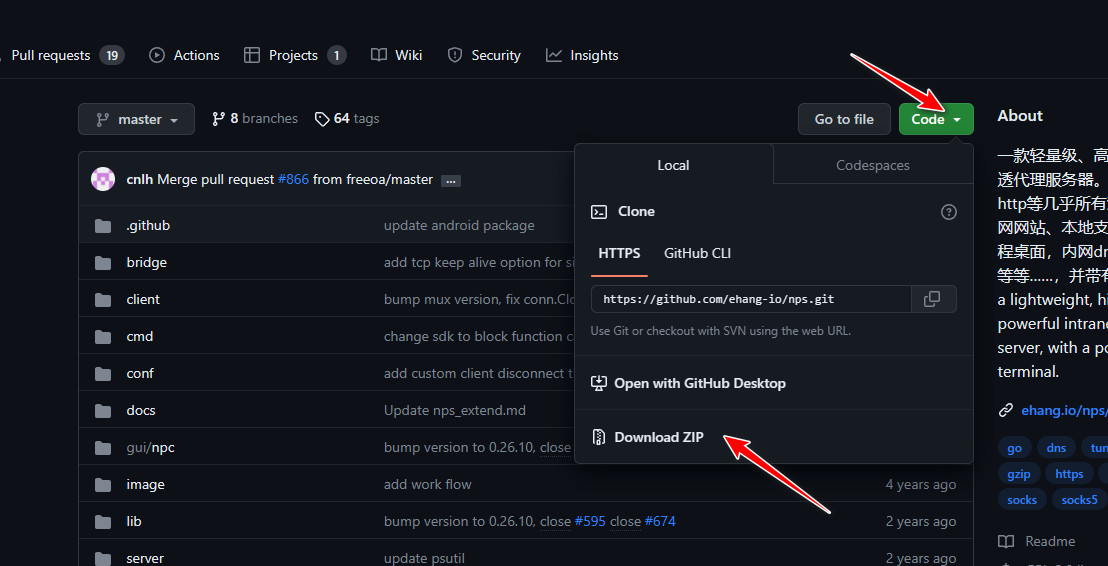Image resolution: width=1108 pixels, height=566 pixels.
Task: Open 'add work flow' commit message
Action: coord(428,484)
